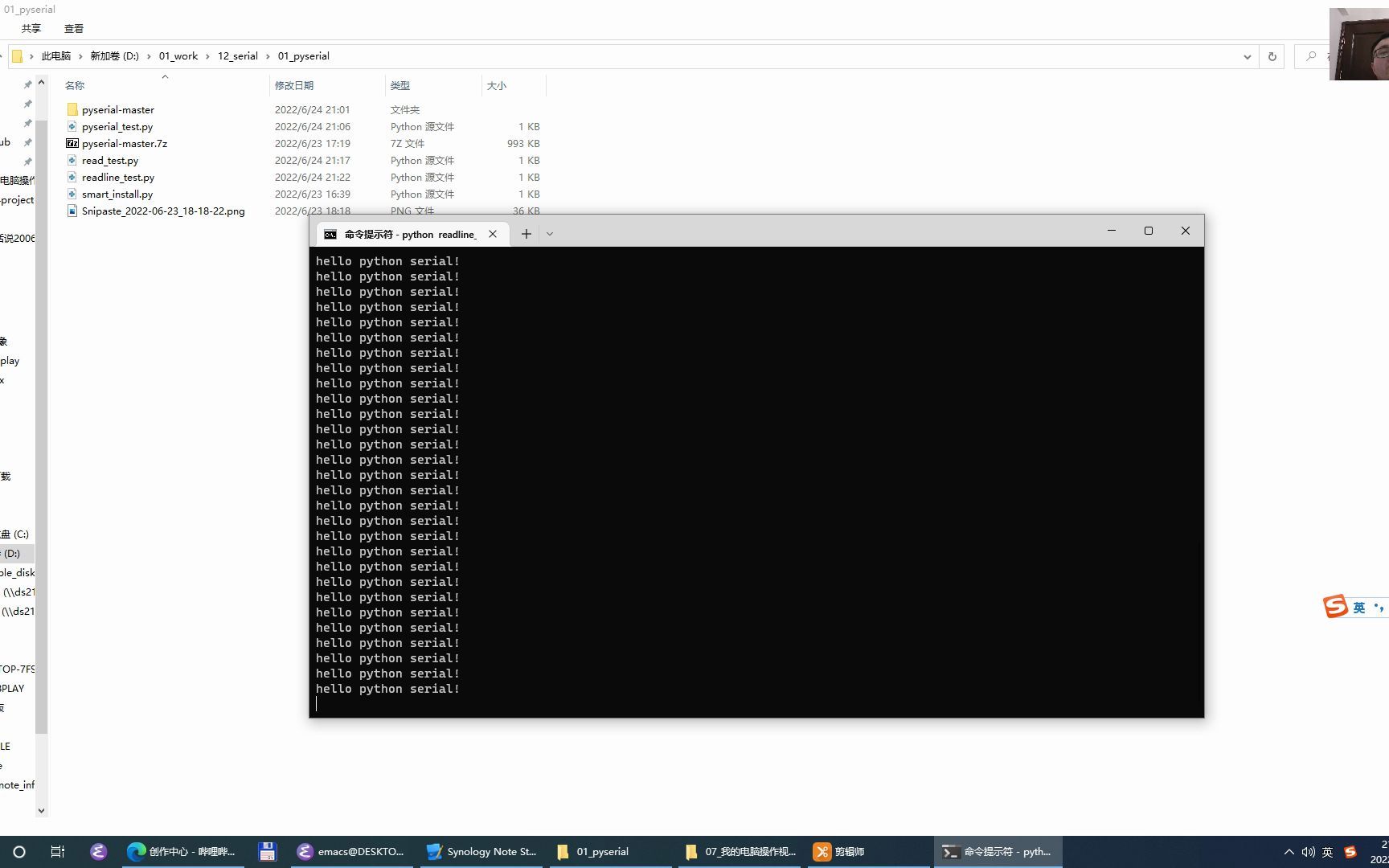The width and height of the screenshot is (1389, 868).
Task: Navigate to 01_work in the breadcrumb
Action: tap(178, 56)
